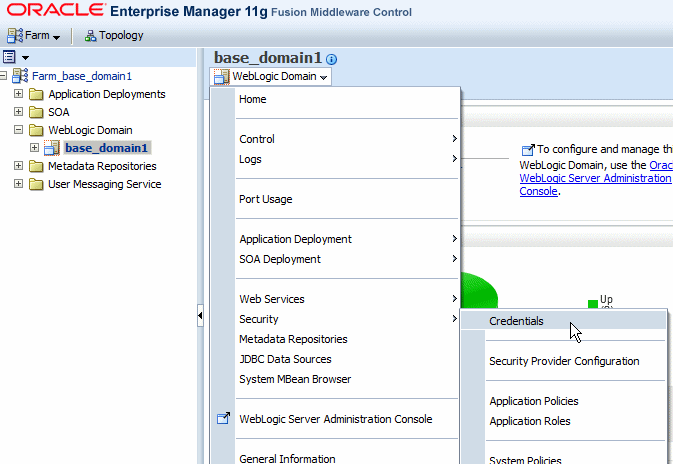This screenshot has width=673, height=464.
Task: Select base_domain1 in the navigation tree
Action: coord(106,148)
